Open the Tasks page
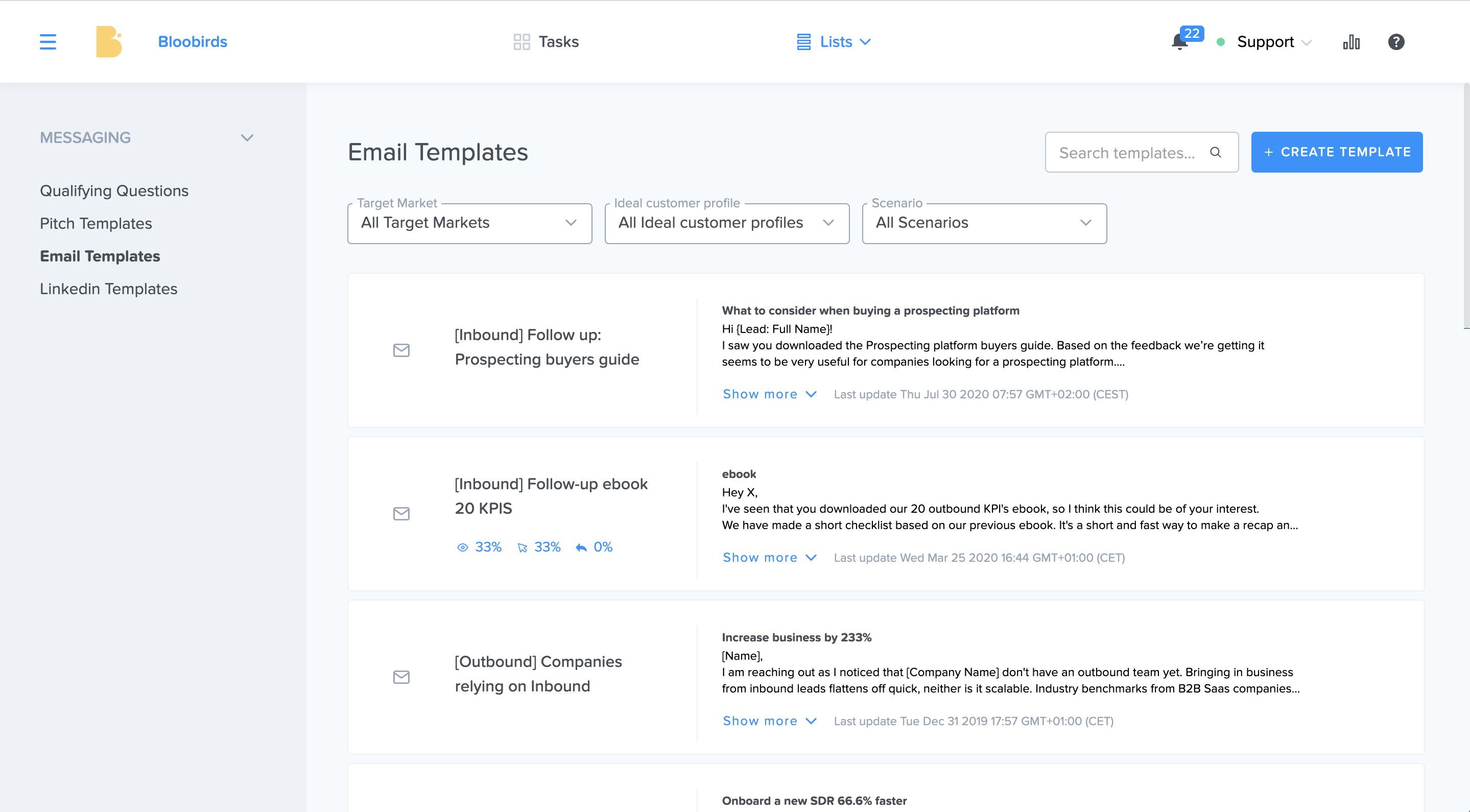The width and height of the screenshot is (1470, 812). 546,42
